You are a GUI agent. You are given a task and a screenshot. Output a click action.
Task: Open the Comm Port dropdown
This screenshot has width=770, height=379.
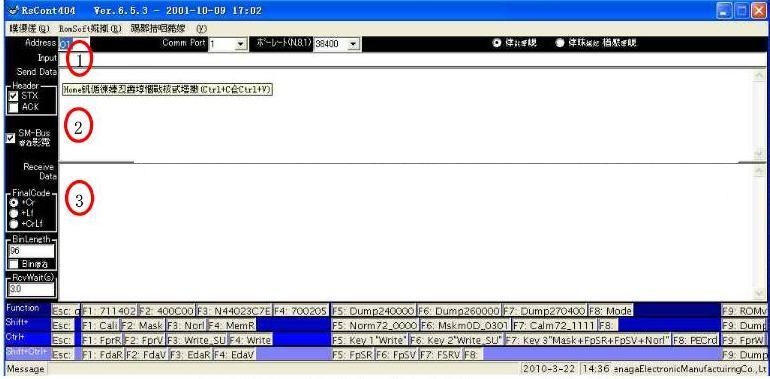click(x=240, y=44)
